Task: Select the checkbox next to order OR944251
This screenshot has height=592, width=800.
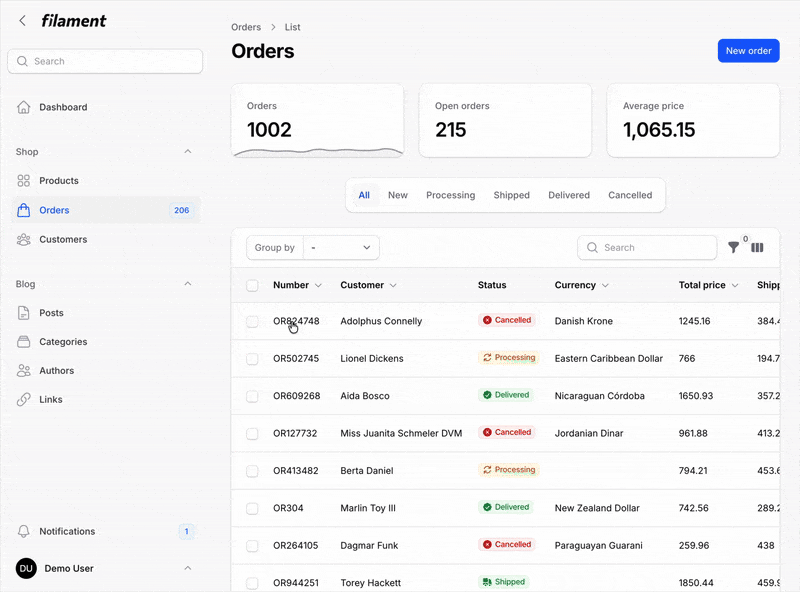Action: pos(252,582)
